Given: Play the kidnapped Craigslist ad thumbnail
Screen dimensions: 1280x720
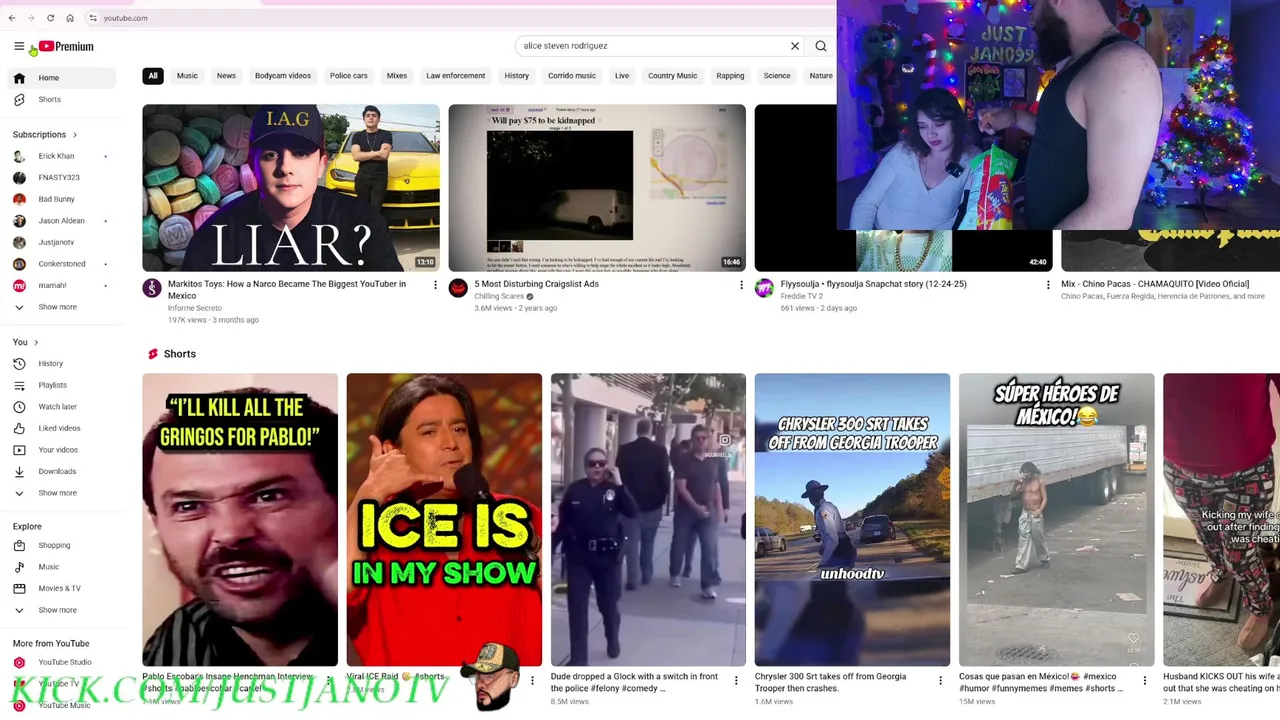Looking at the screenshot, I should coord(597,188).
